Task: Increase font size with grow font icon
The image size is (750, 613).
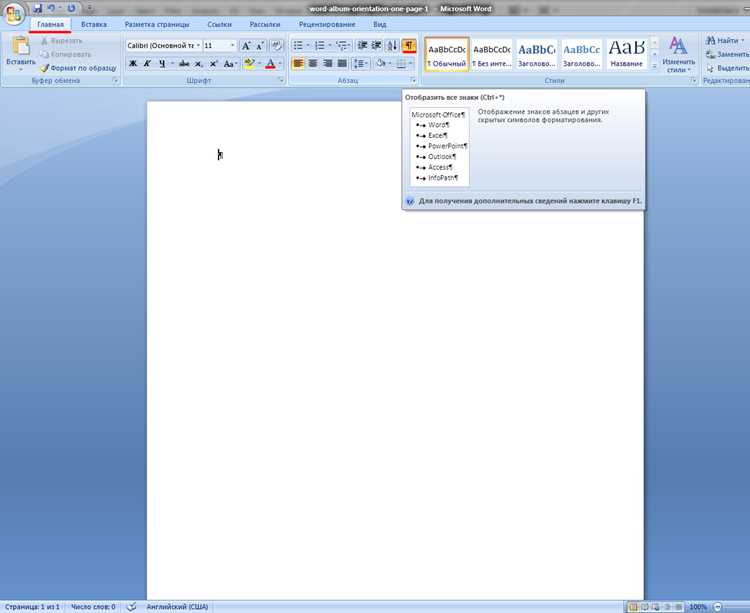Action: [x=246, y=46]
